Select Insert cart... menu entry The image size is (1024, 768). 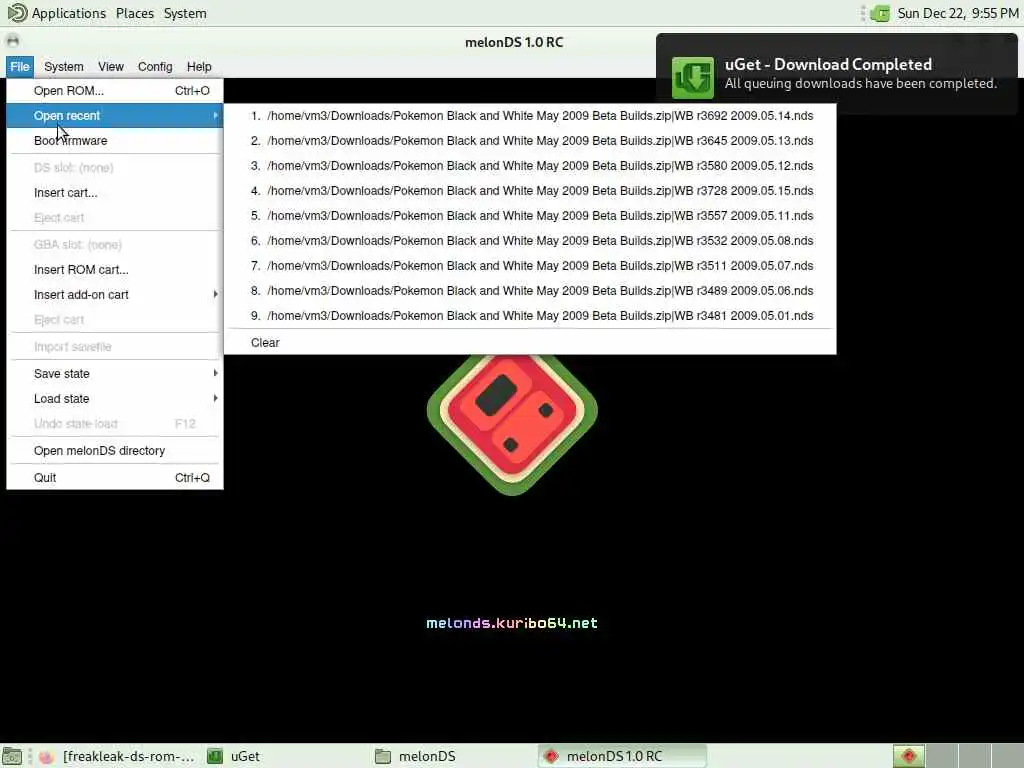pyautogui.click(x=115, y=193)
